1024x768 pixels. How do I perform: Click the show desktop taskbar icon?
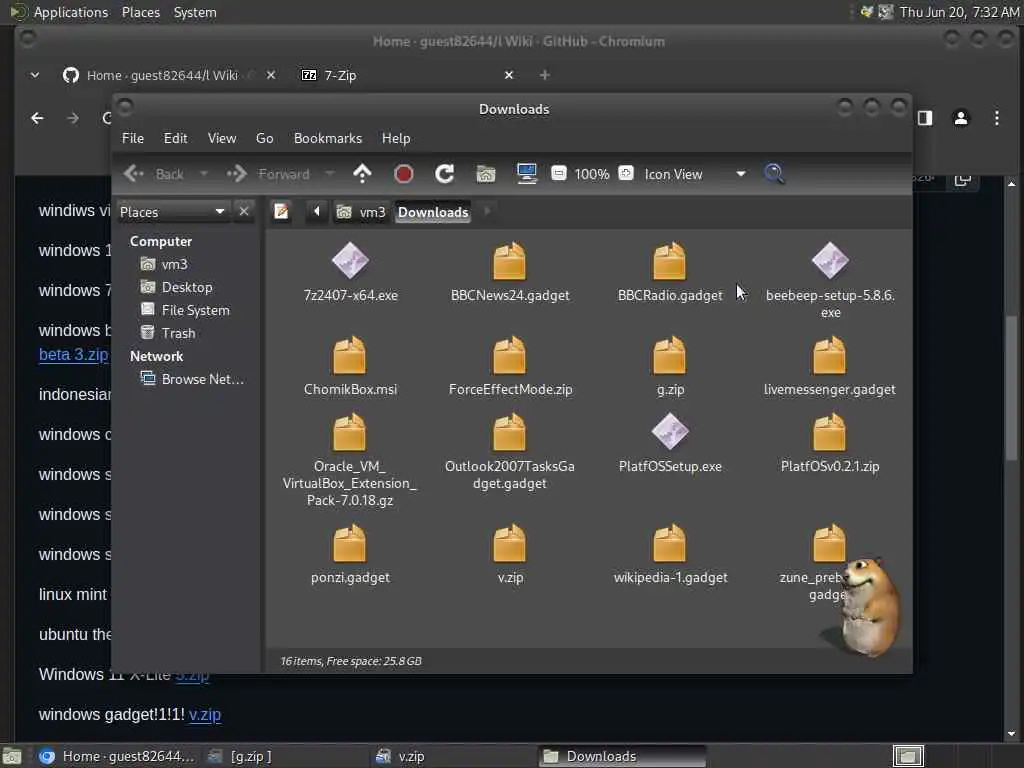12,756
